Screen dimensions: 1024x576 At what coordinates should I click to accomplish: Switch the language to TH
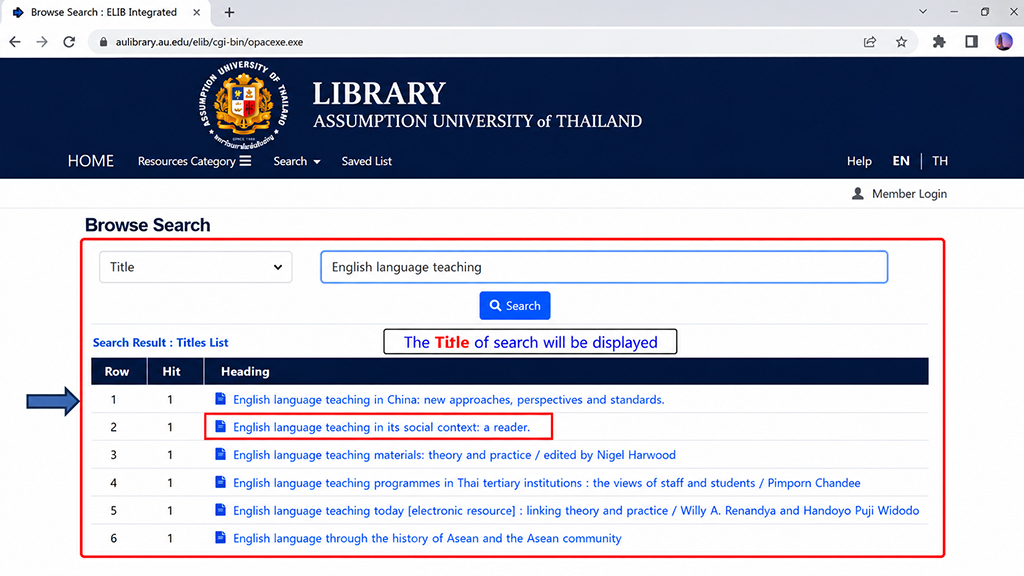(940, 161)
